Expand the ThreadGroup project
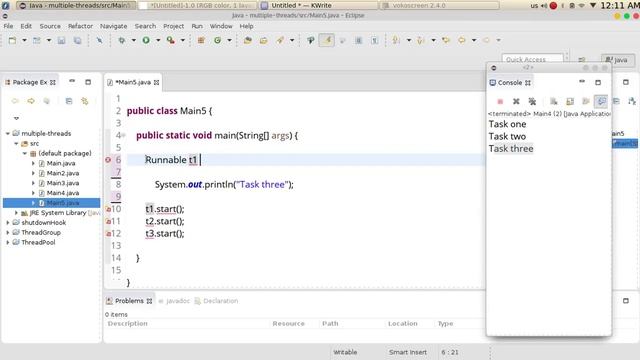Image resolution: width=640 pixels, height=360 pixels. point(8,232)
